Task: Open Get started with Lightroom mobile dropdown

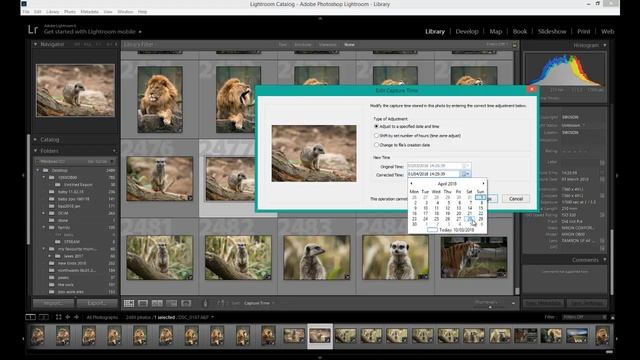Action: (140, 32)
